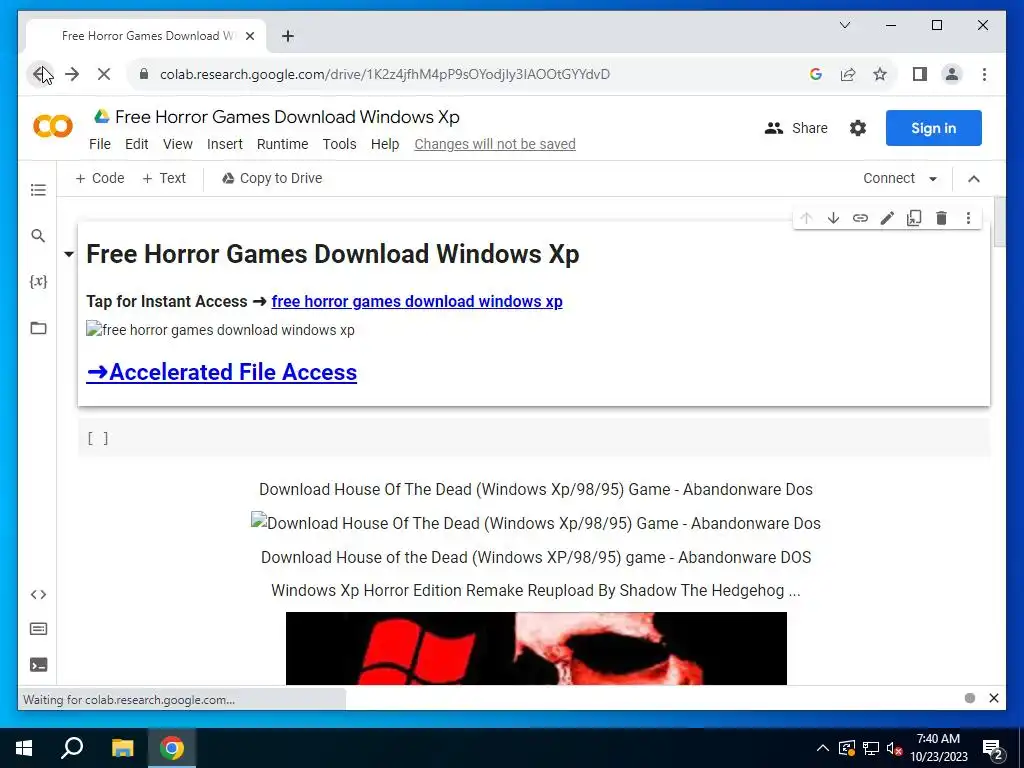Delete cell trash icon

point(941,218)
